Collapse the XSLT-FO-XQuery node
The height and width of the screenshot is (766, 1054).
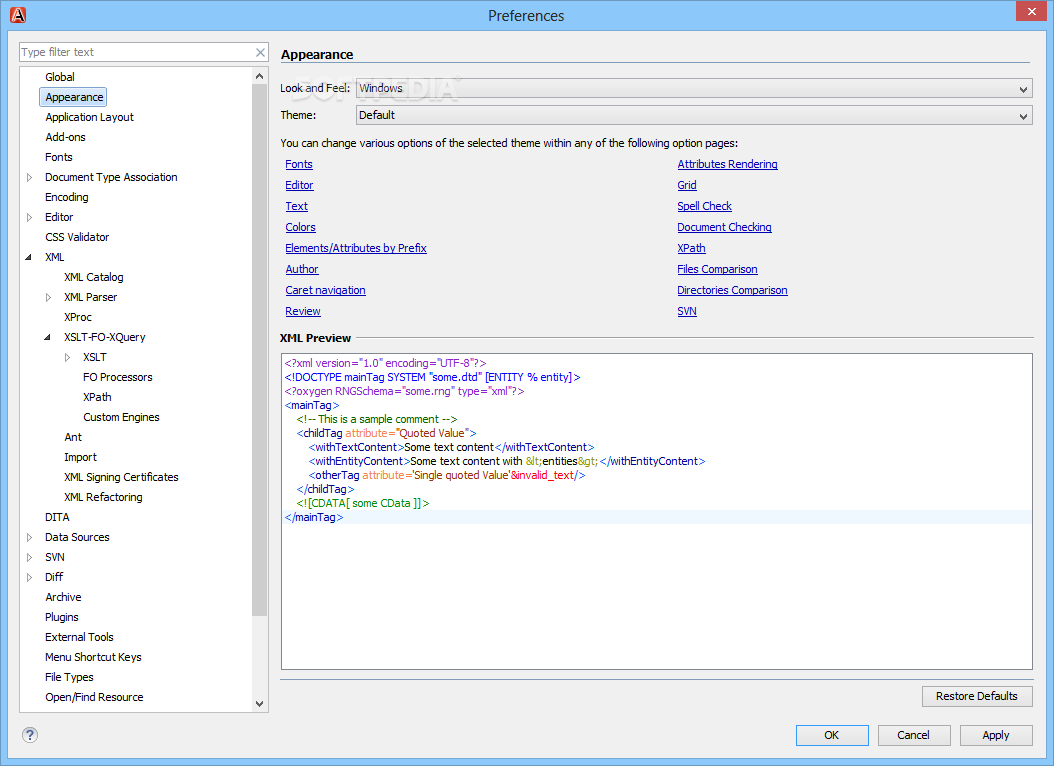(x=48, y=337)
